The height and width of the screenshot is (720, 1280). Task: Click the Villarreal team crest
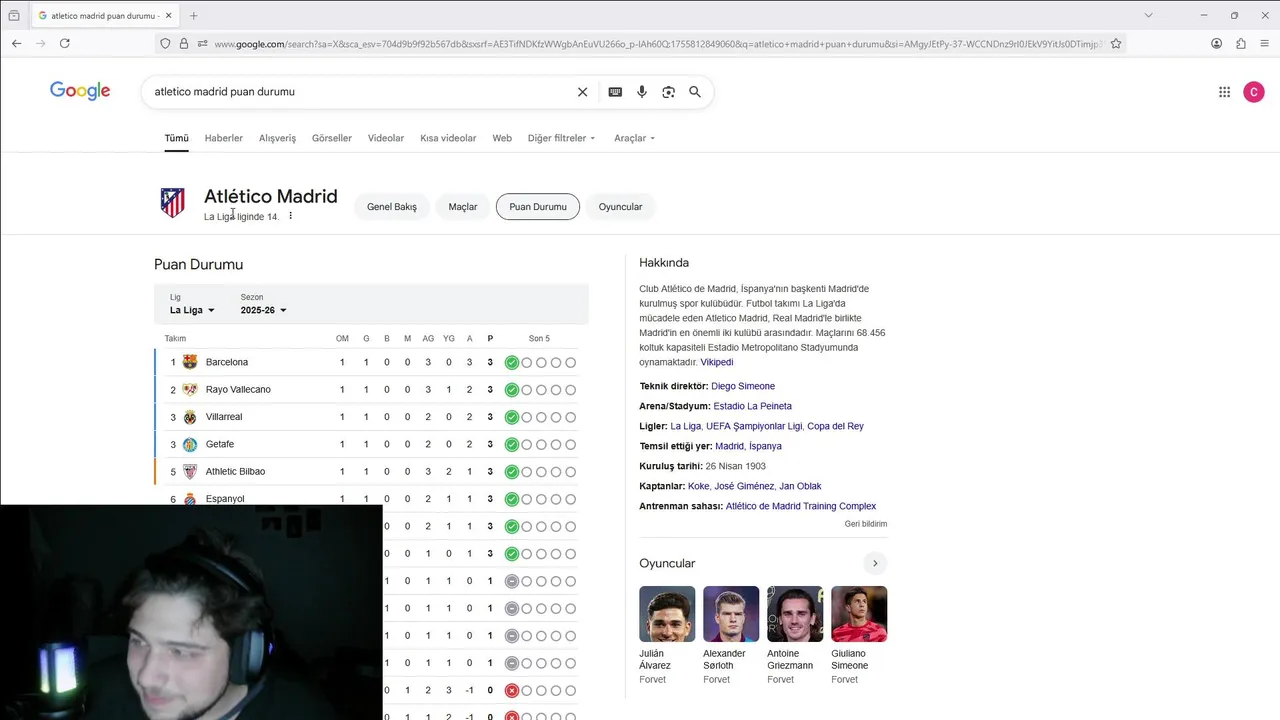point(190,417)
